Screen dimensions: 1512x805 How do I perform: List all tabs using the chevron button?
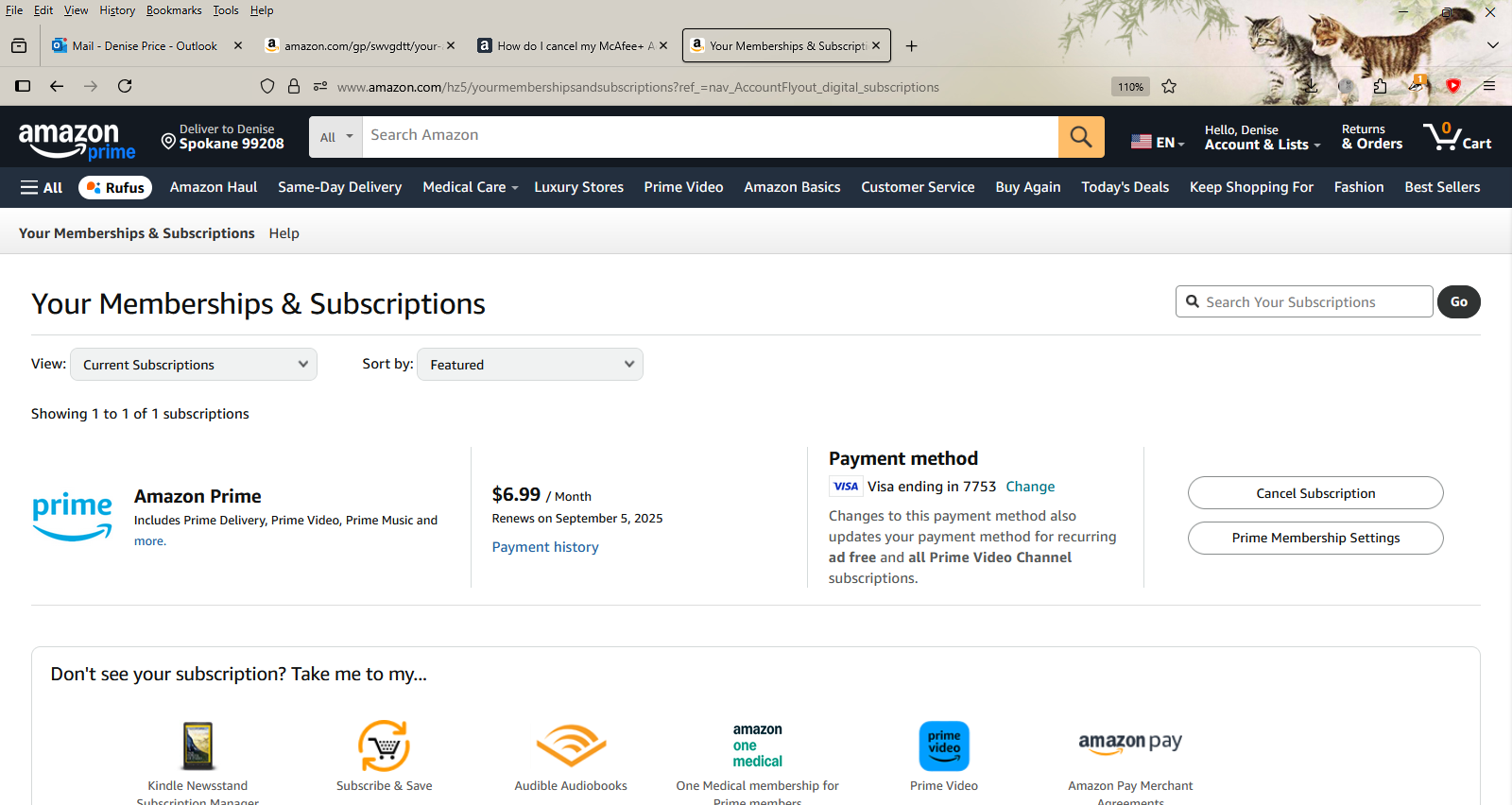1493,45
